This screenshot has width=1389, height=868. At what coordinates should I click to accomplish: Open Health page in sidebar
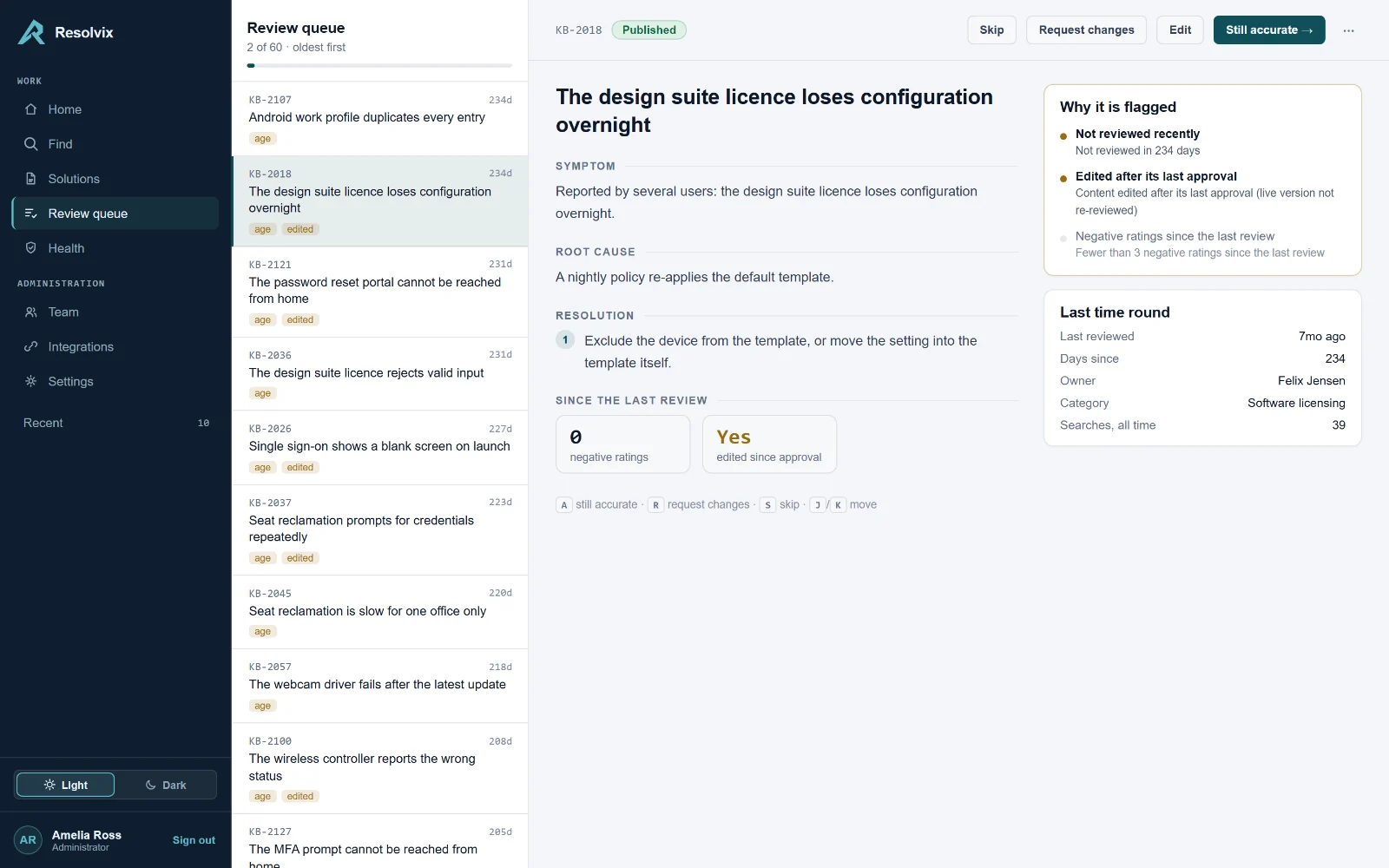click(x=115, y=248)
